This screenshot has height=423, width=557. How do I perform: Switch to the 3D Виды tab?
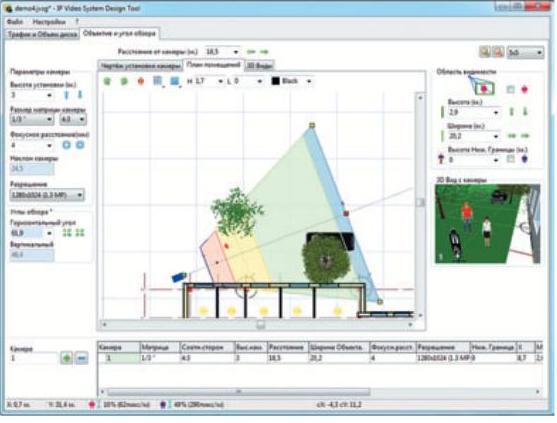coord(260,66)
